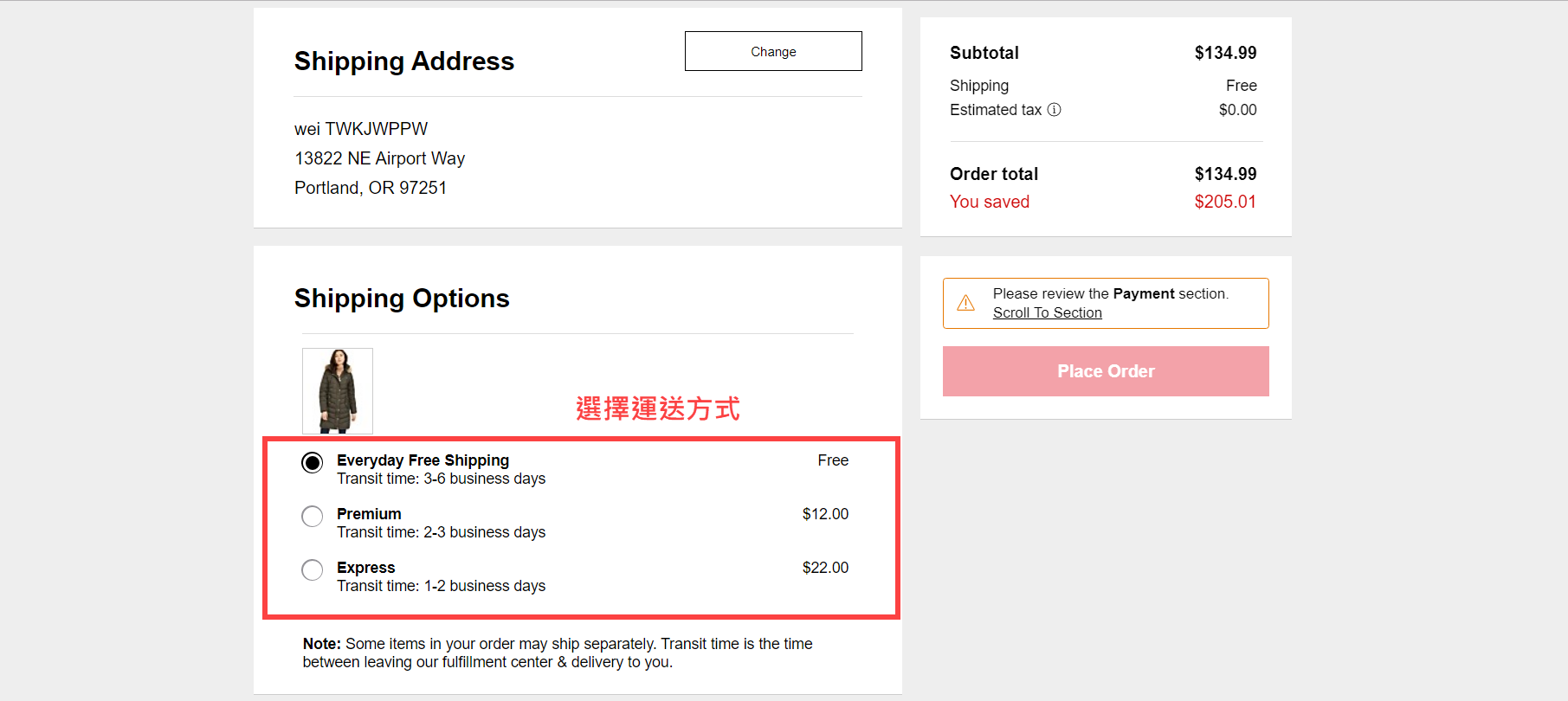Click the Shipping Options heading
Screen dimensions: 1568x701
[x=402, y=299]
